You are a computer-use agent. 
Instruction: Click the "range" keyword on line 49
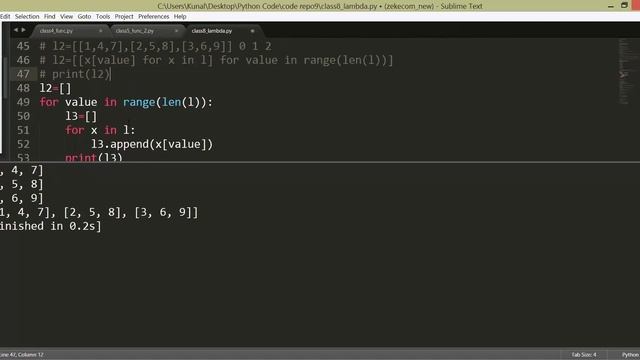tap(139, 102)
